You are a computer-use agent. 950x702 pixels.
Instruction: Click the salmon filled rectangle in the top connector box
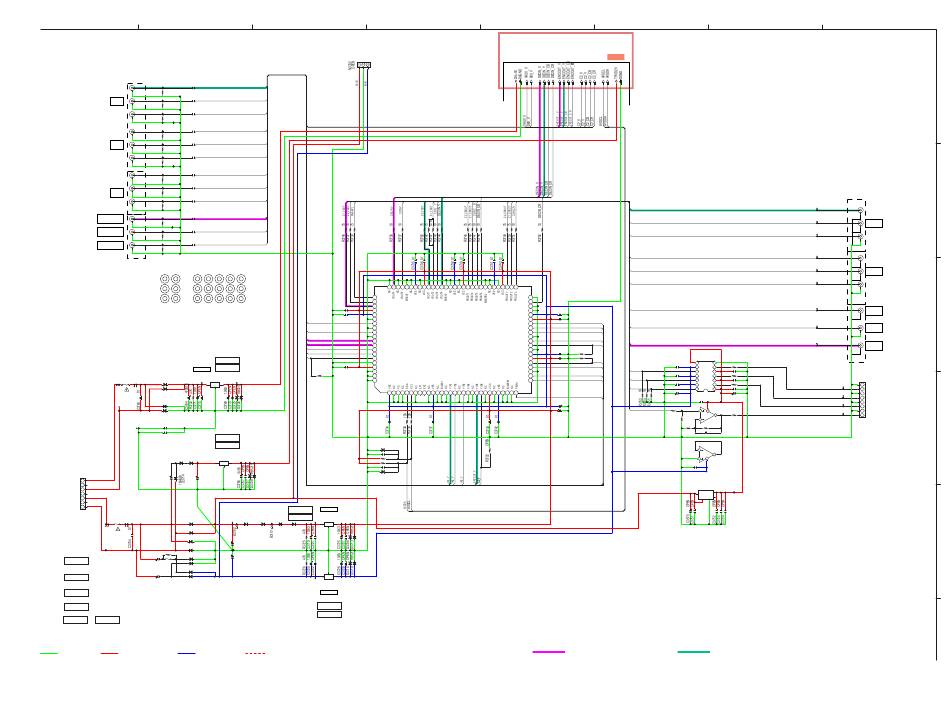[616, 57]
